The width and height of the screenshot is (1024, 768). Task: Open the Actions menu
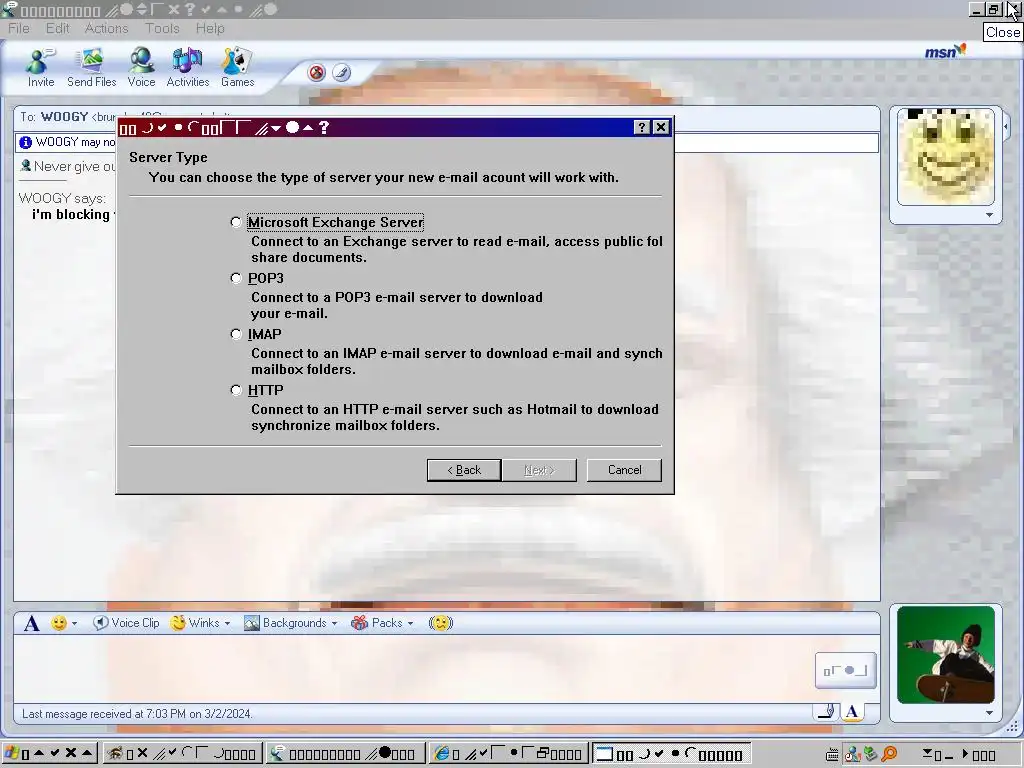pyautogui.click(x=106, y=28)
